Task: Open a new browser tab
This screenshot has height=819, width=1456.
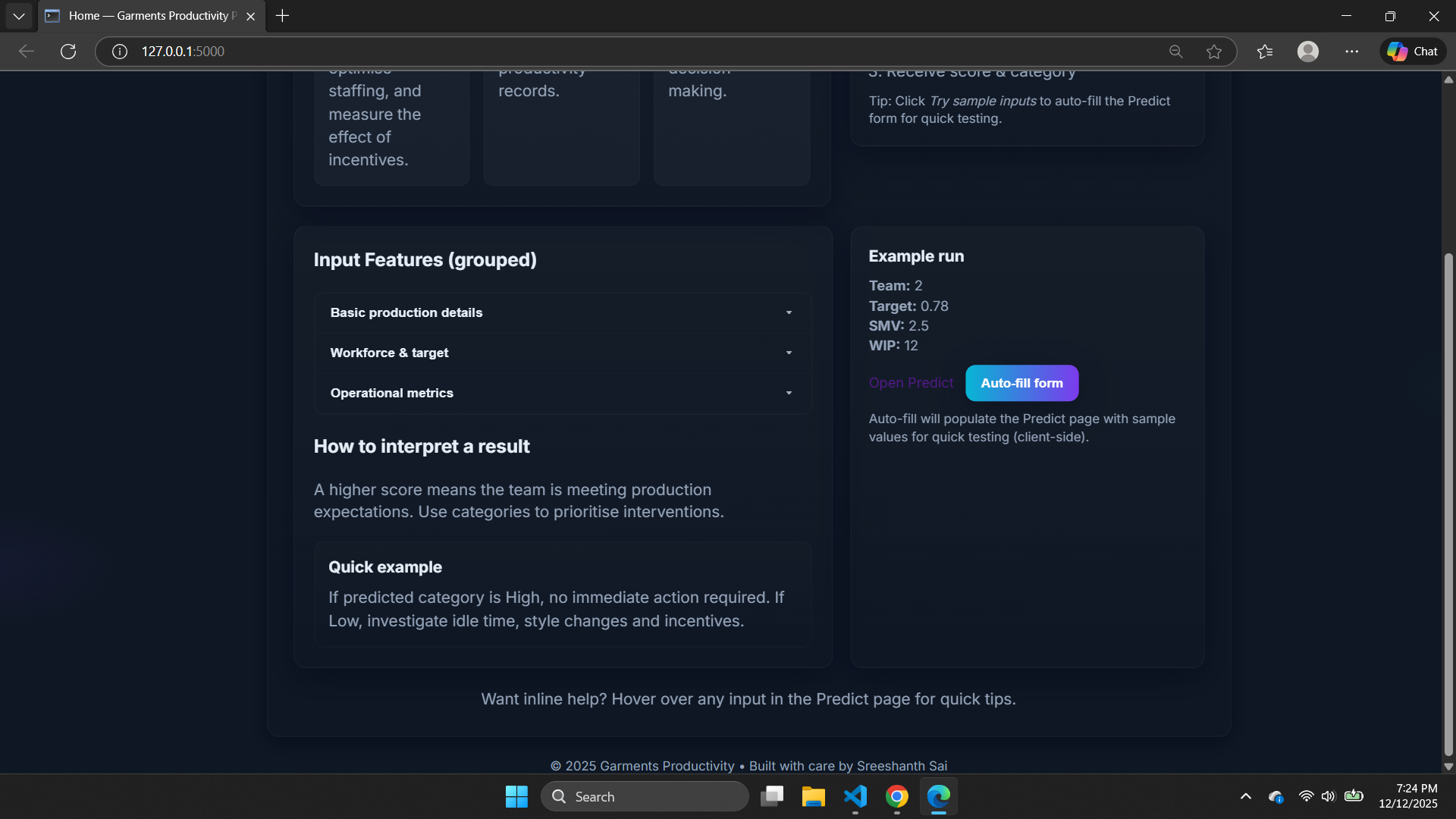Action: point(282,16)
